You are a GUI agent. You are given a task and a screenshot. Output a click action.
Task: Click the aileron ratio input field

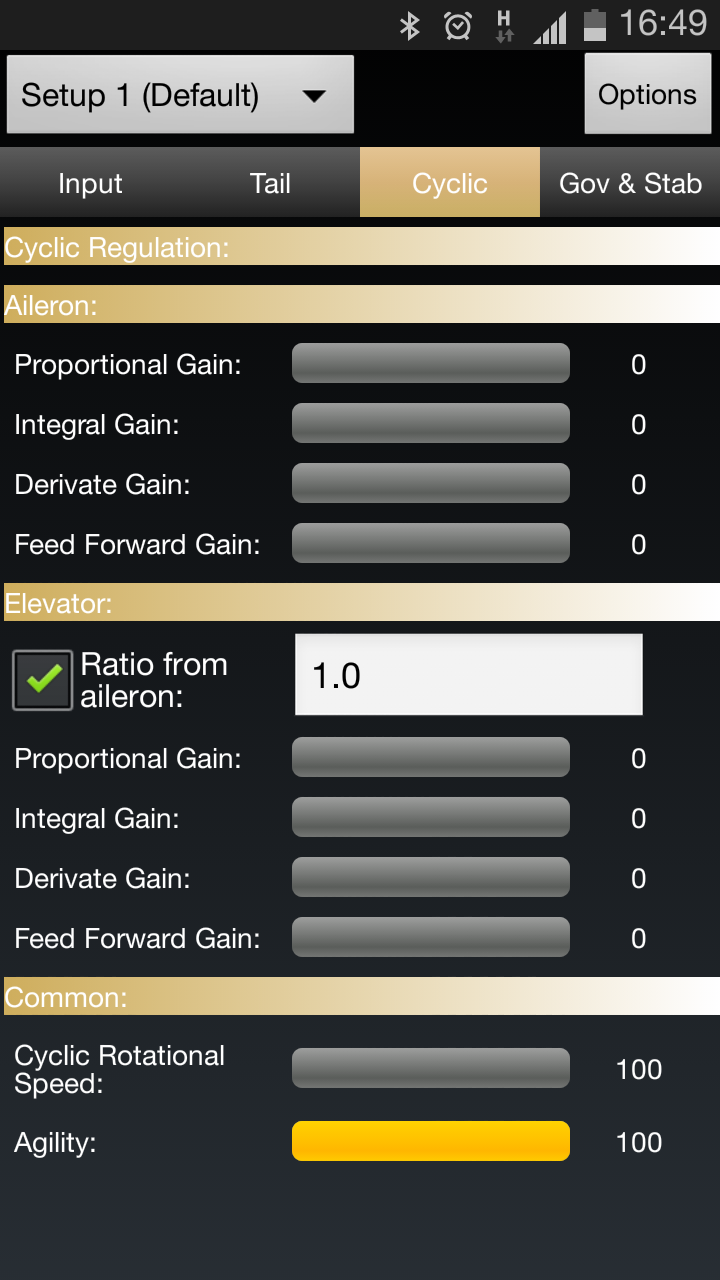(469, 675)
